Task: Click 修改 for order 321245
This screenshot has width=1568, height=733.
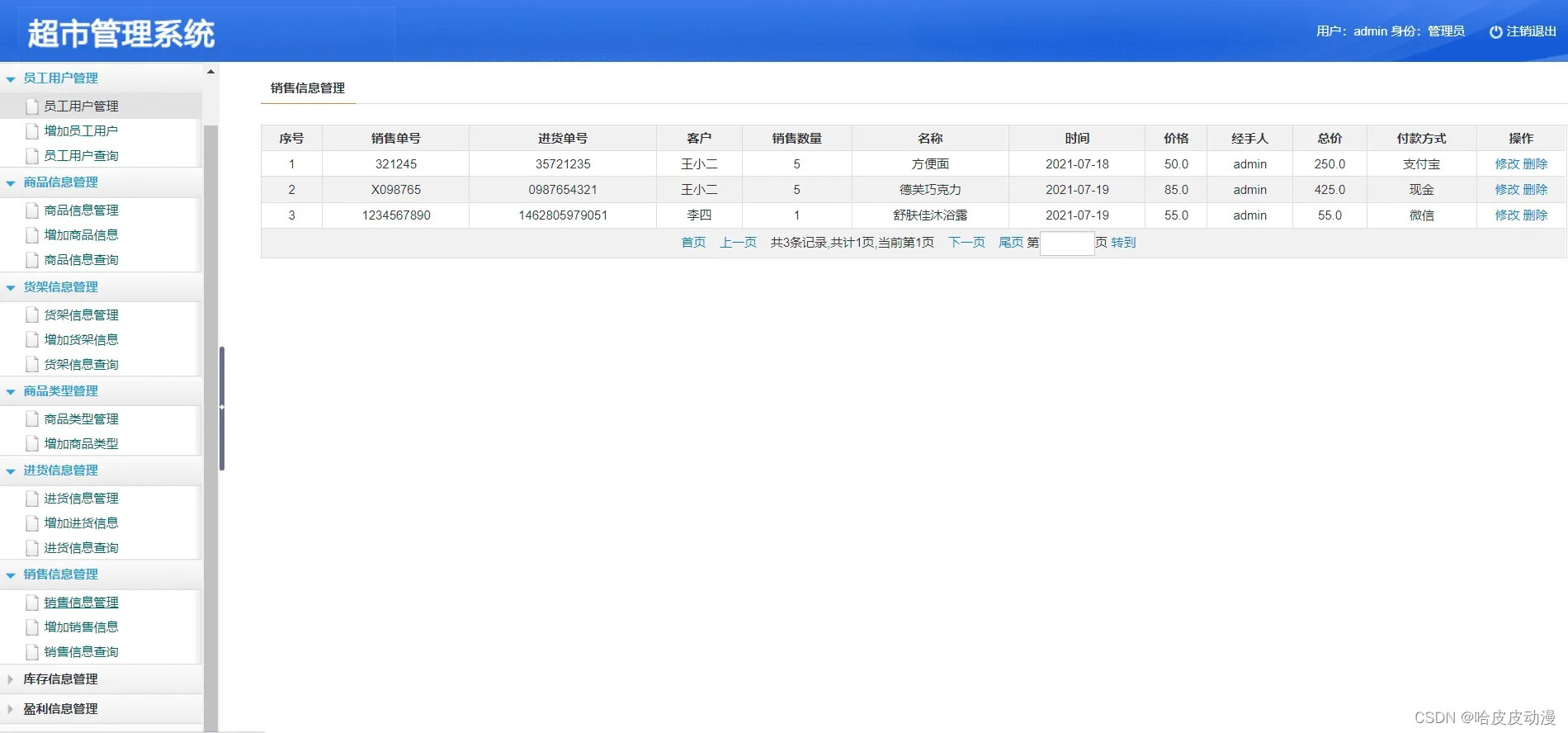Action: pyautogui.click(x=1507, y=164)
